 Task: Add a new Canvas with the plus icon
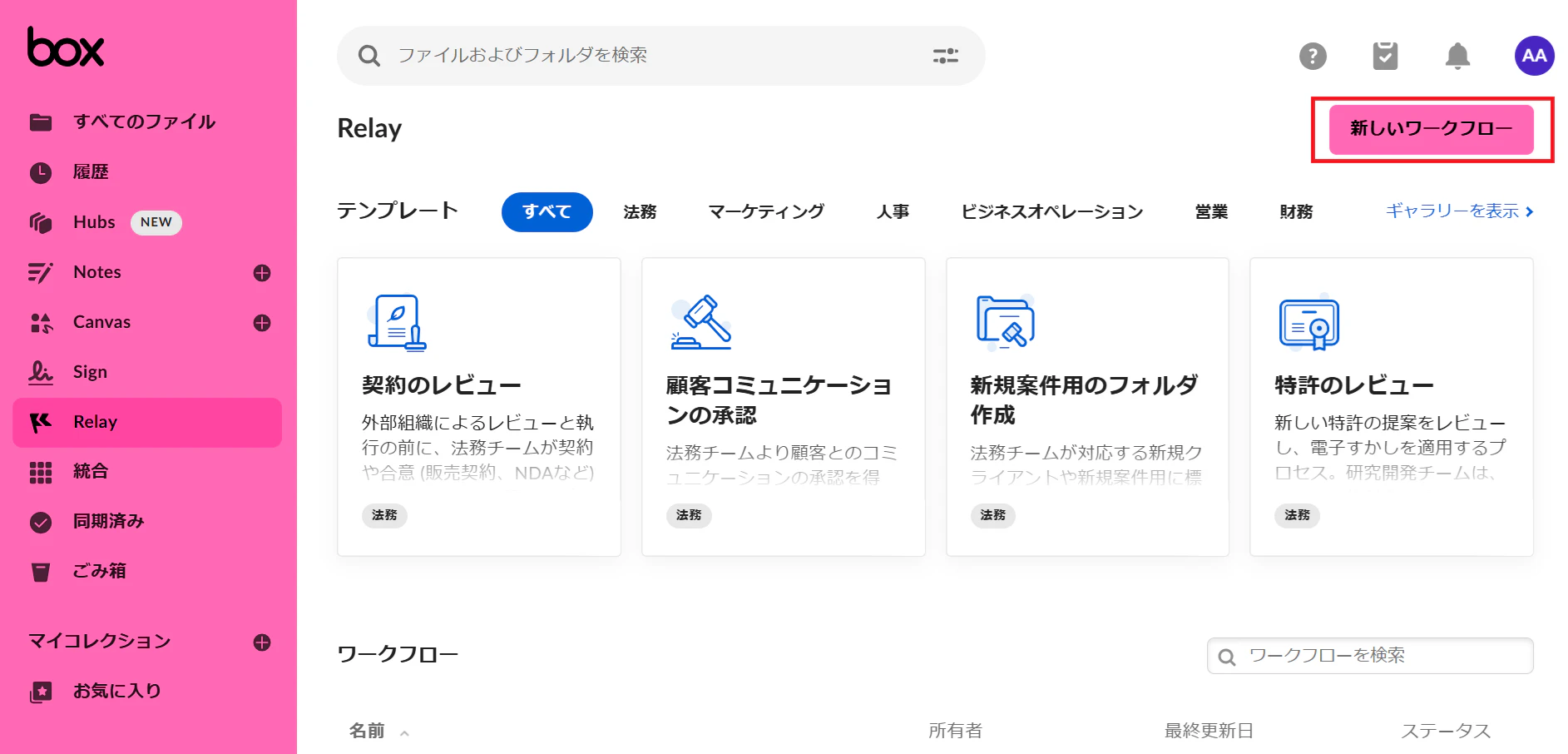[262, 323]
